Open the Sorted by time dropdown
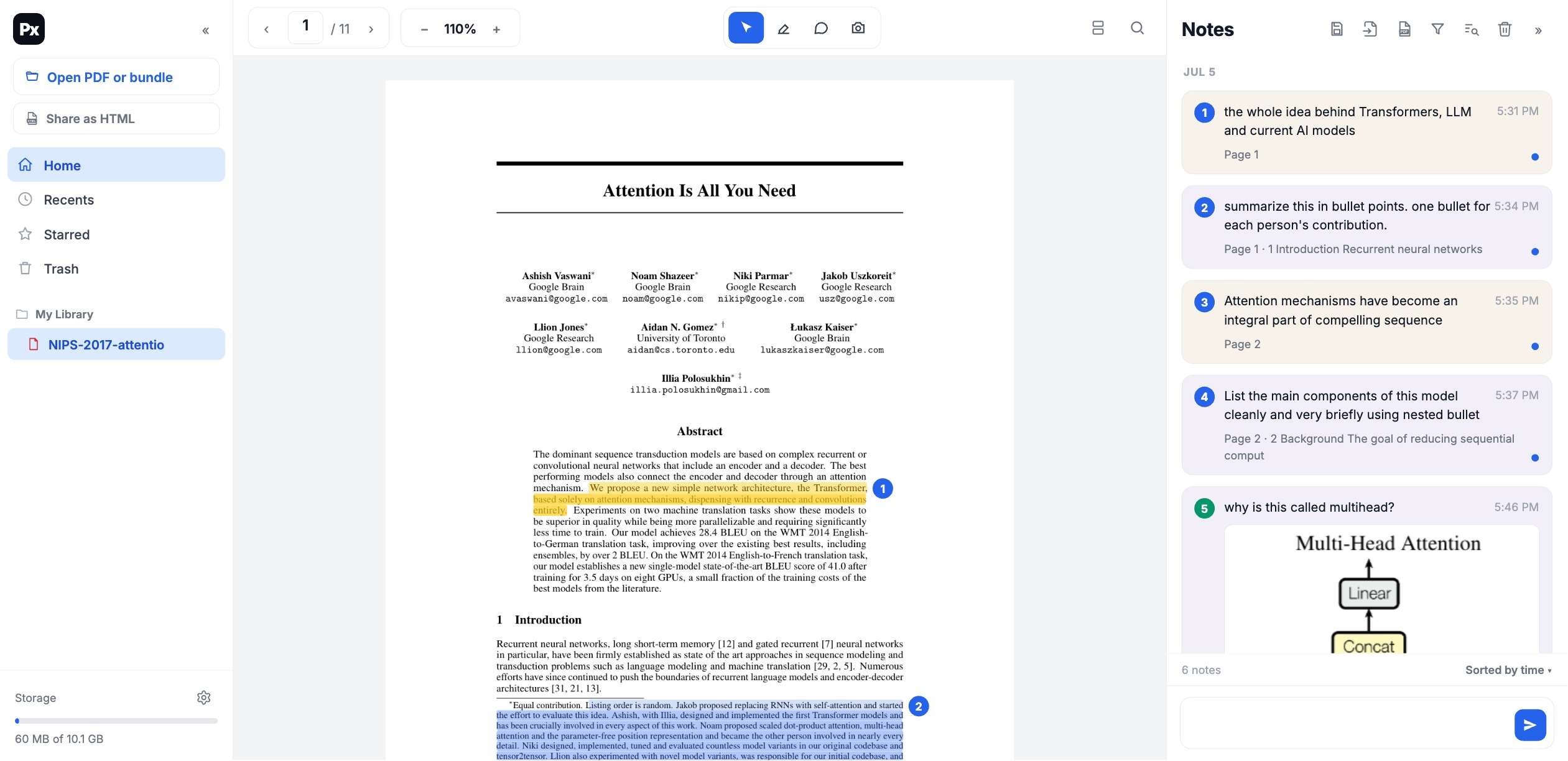Viewport: 1568px width, 761px height. pyautogui.click(x=1508, y=670)
